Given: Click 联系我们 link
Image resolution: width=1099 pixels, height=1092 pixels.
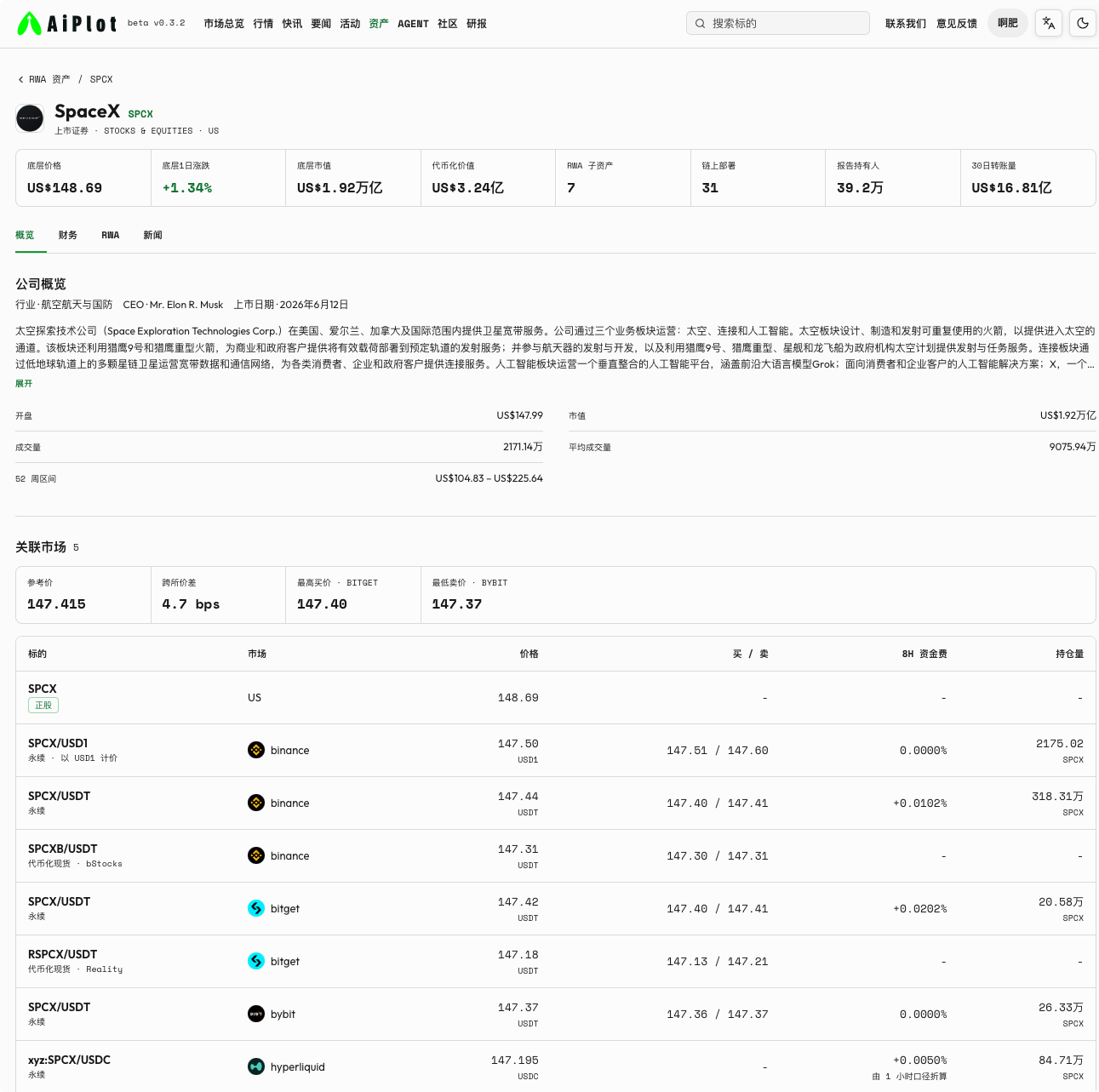Looking at the screenshot, I should click(x=906, y=24).
